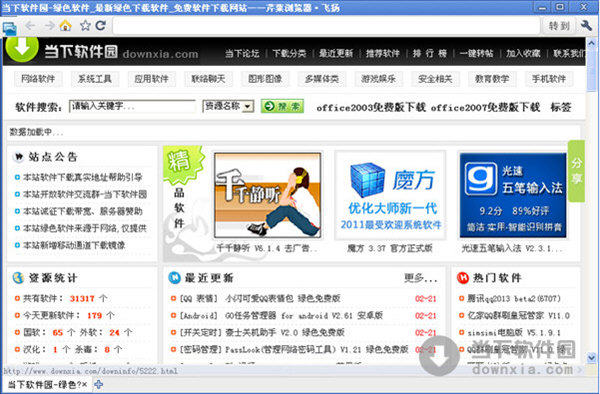
Task: Open 下载分类 in top navigation
Action: click(289, 53)
